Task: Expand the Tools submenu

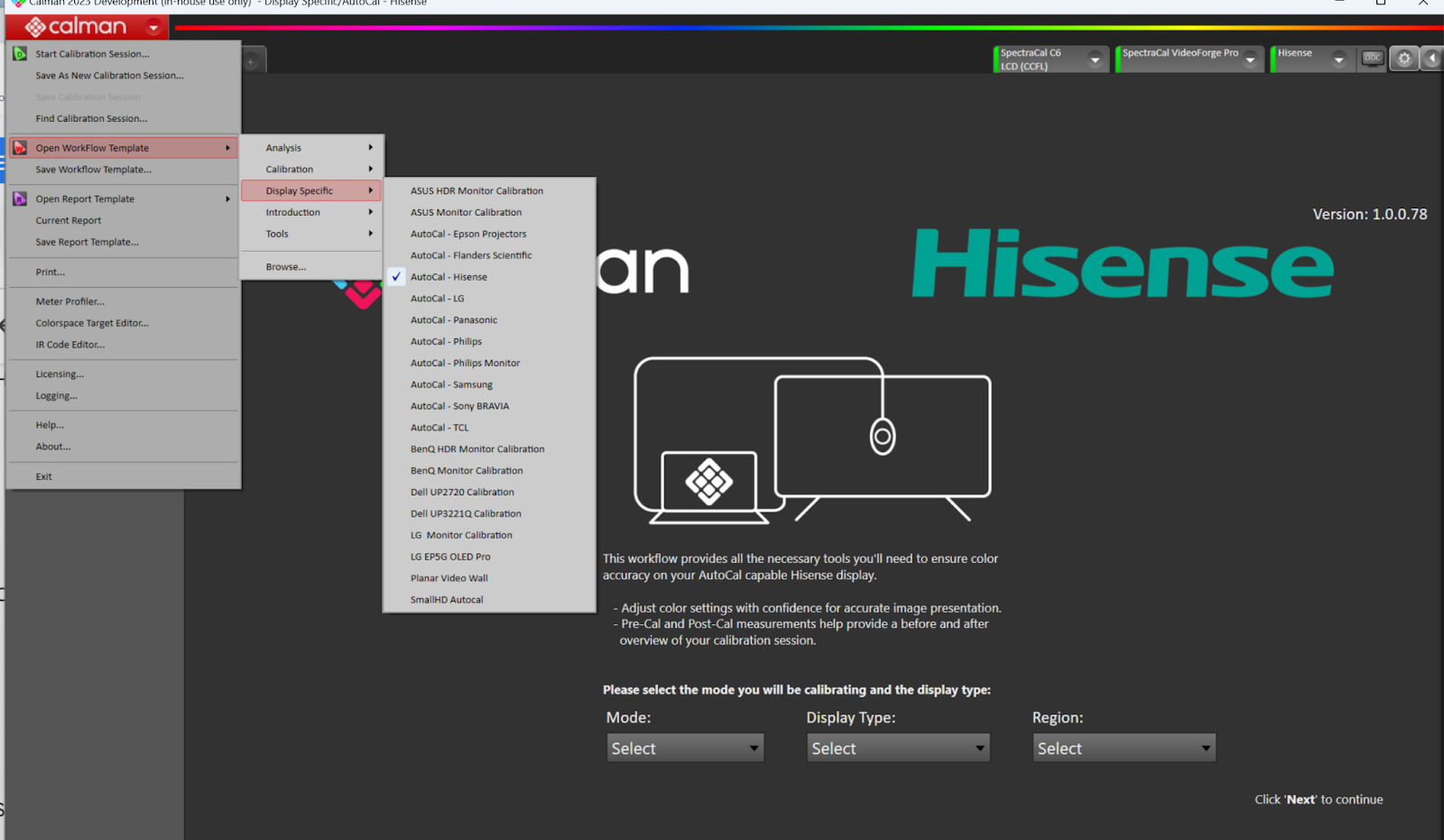Action: (311, 235)
